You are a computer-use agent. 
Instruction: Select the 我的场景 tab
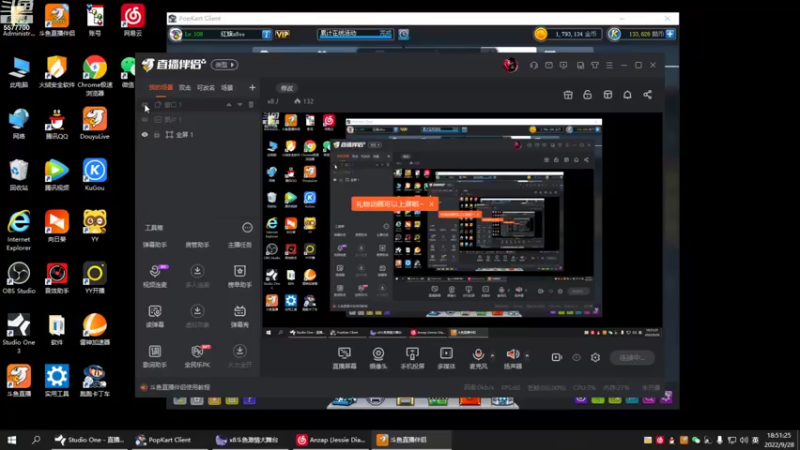tap(161, 88)
